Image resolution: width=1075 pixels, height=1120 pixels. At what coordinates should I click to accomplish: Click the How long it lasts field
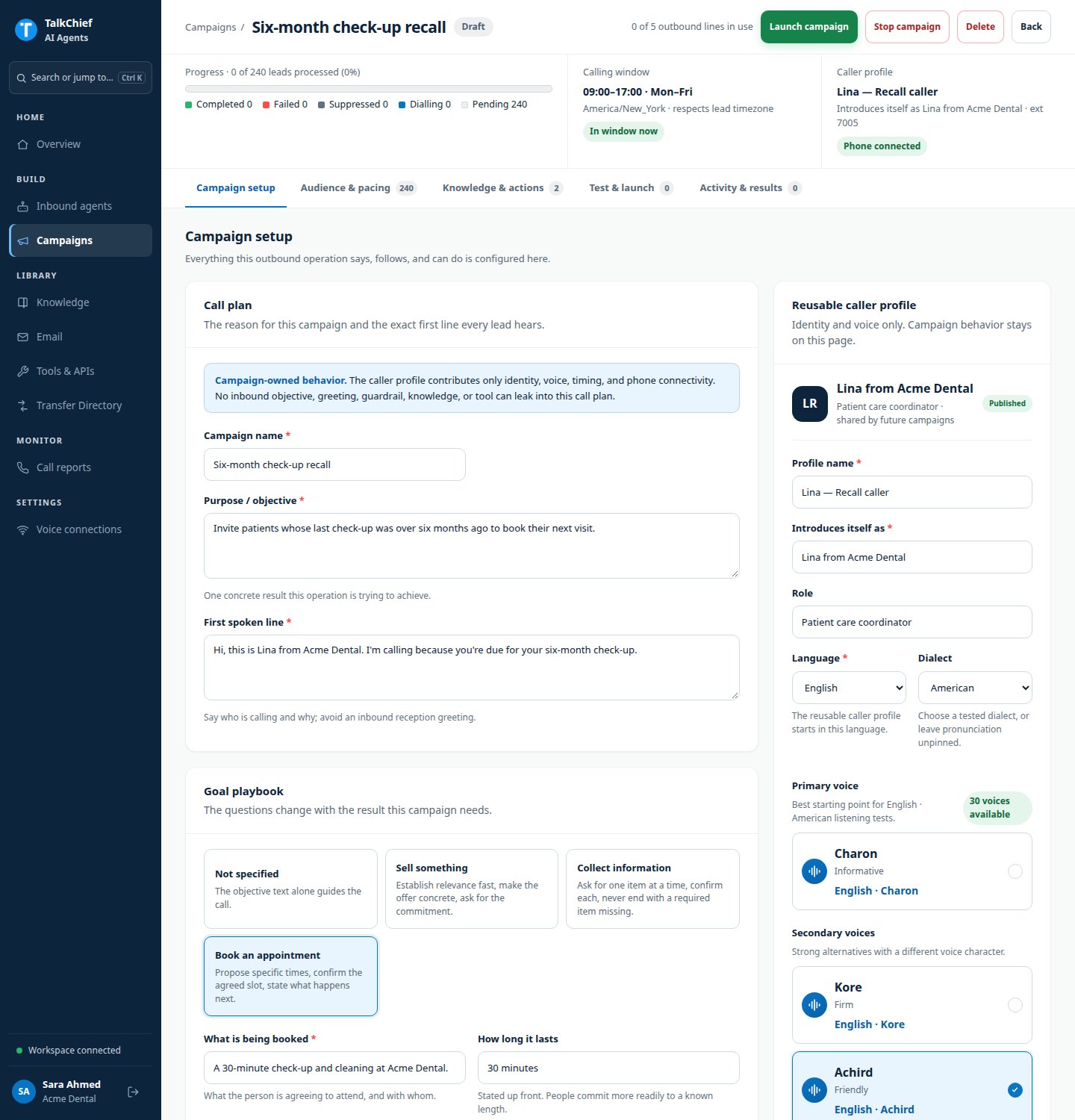[608, 1068]
